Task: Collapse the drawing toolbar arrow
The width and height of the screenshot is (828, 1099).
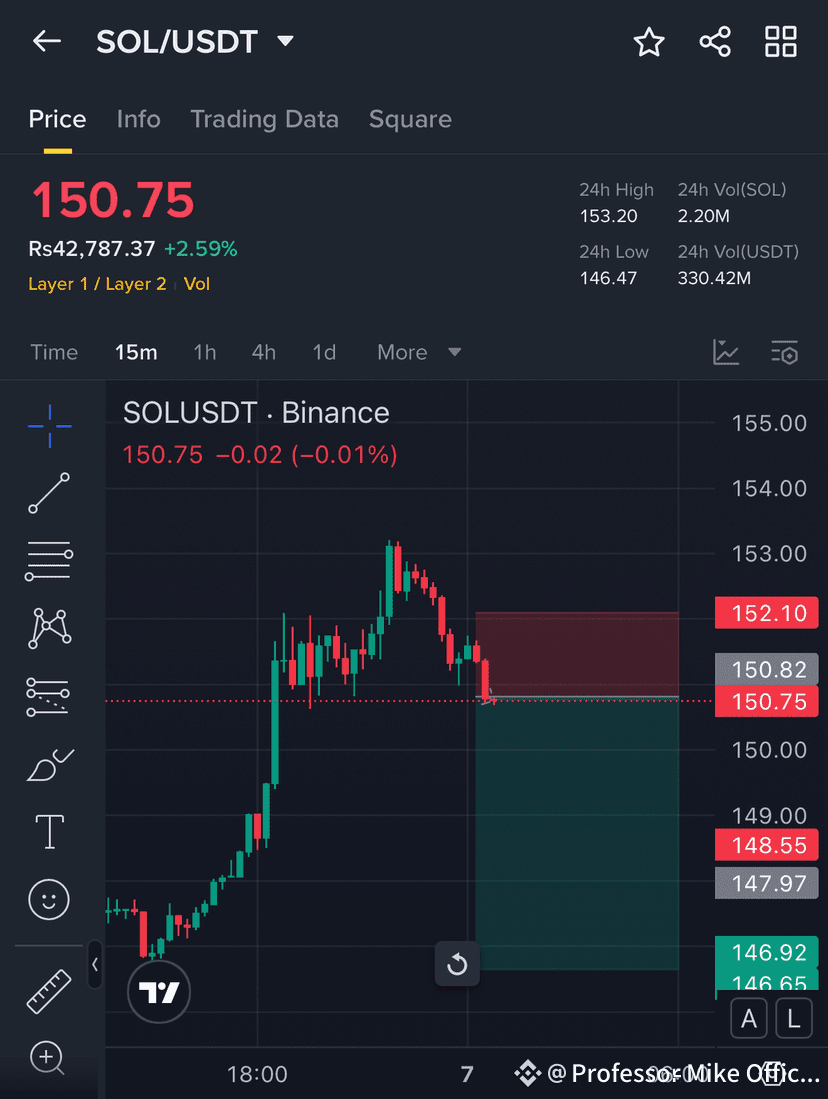Action: 95,965
